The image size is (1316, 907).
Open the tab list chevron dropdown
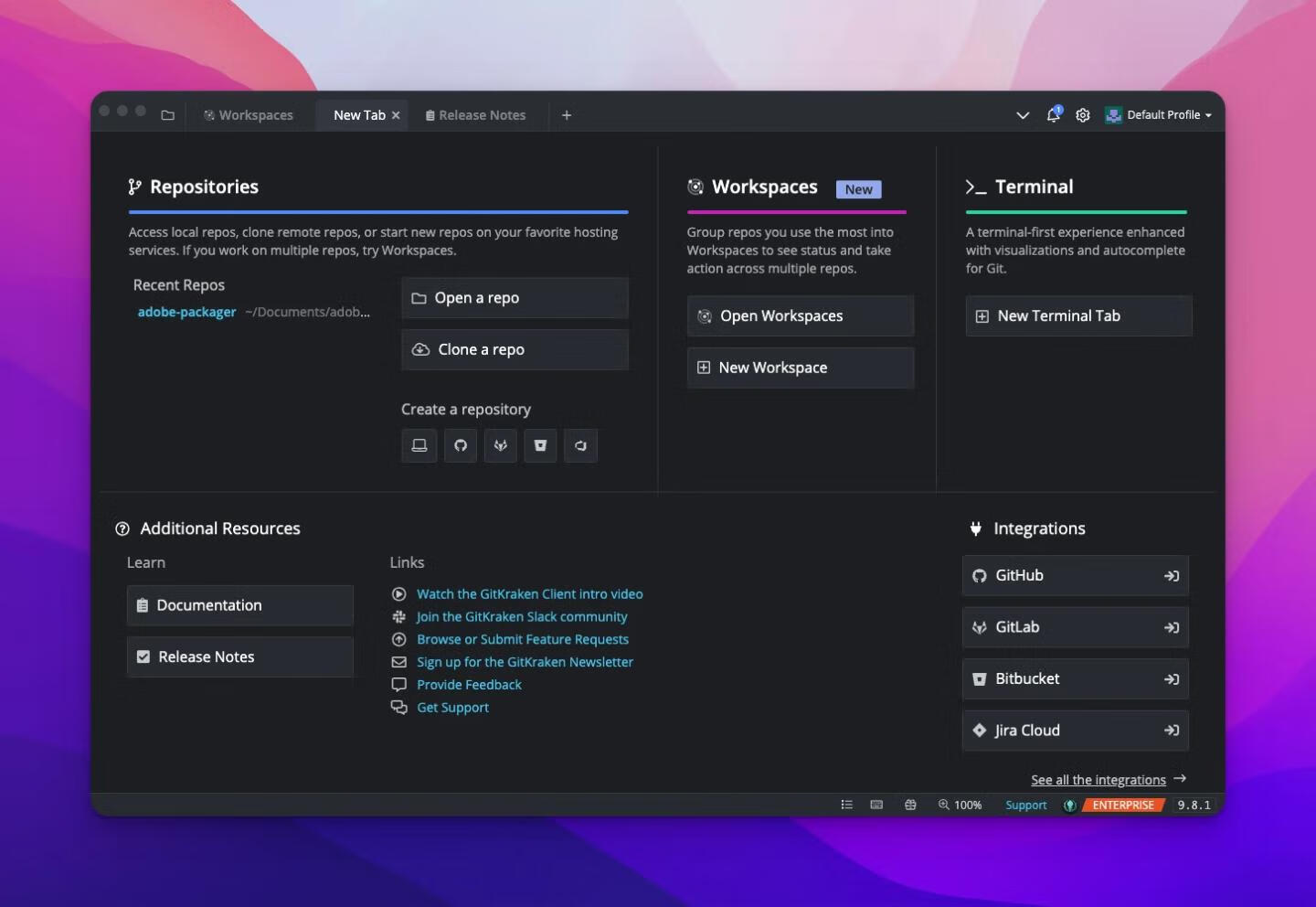pos(1023,115)
